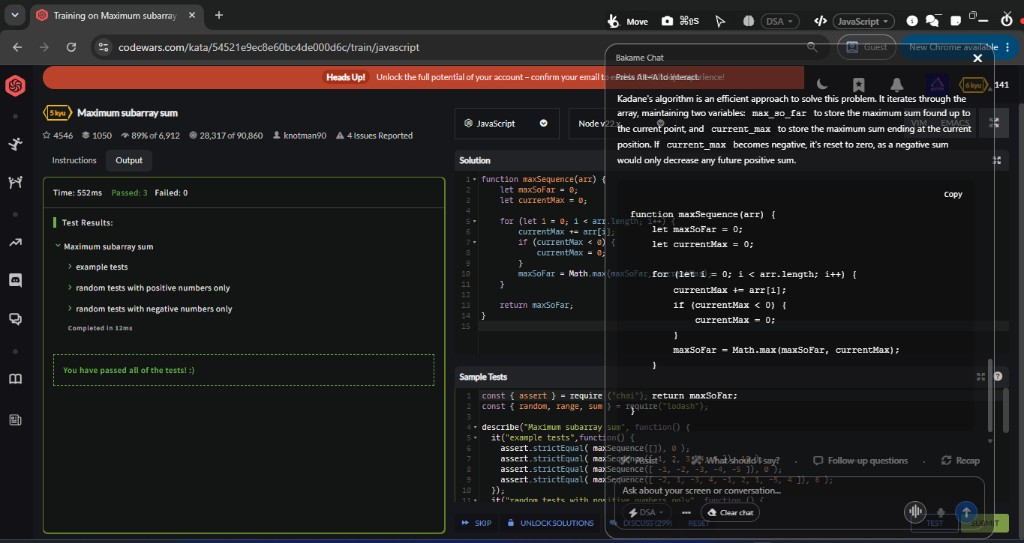The image size is (1024, 543).
Task: Open the overlay JavaScript language dropdown
Action: (x=863, y=21)
